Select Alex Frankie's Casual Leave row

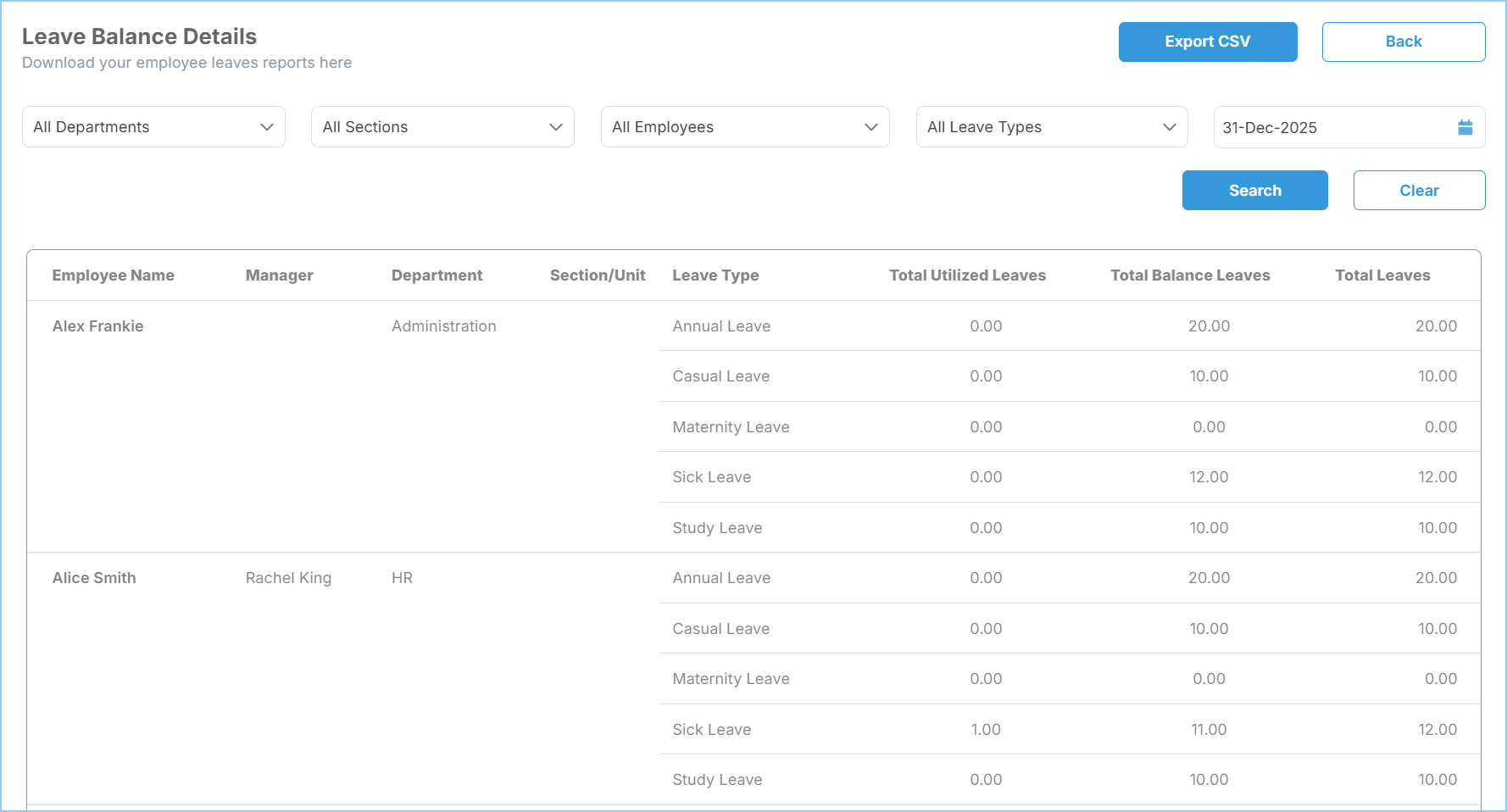1070,376
